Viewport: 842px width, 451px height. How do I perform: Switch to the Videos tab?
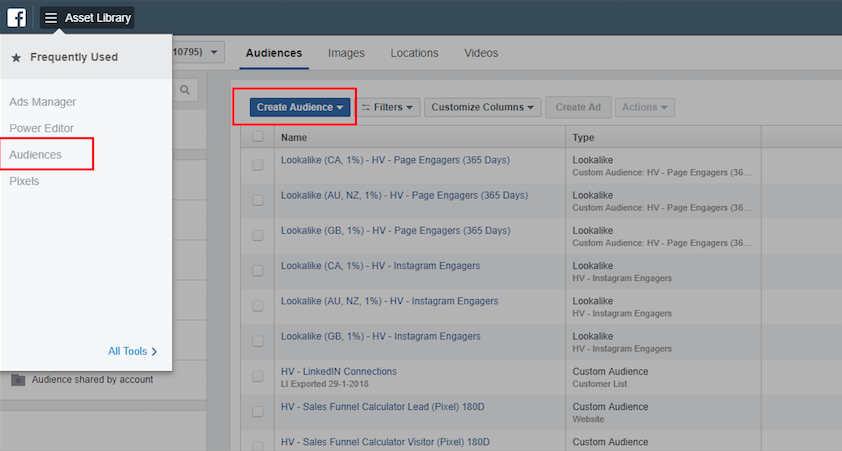click(481, 53)
